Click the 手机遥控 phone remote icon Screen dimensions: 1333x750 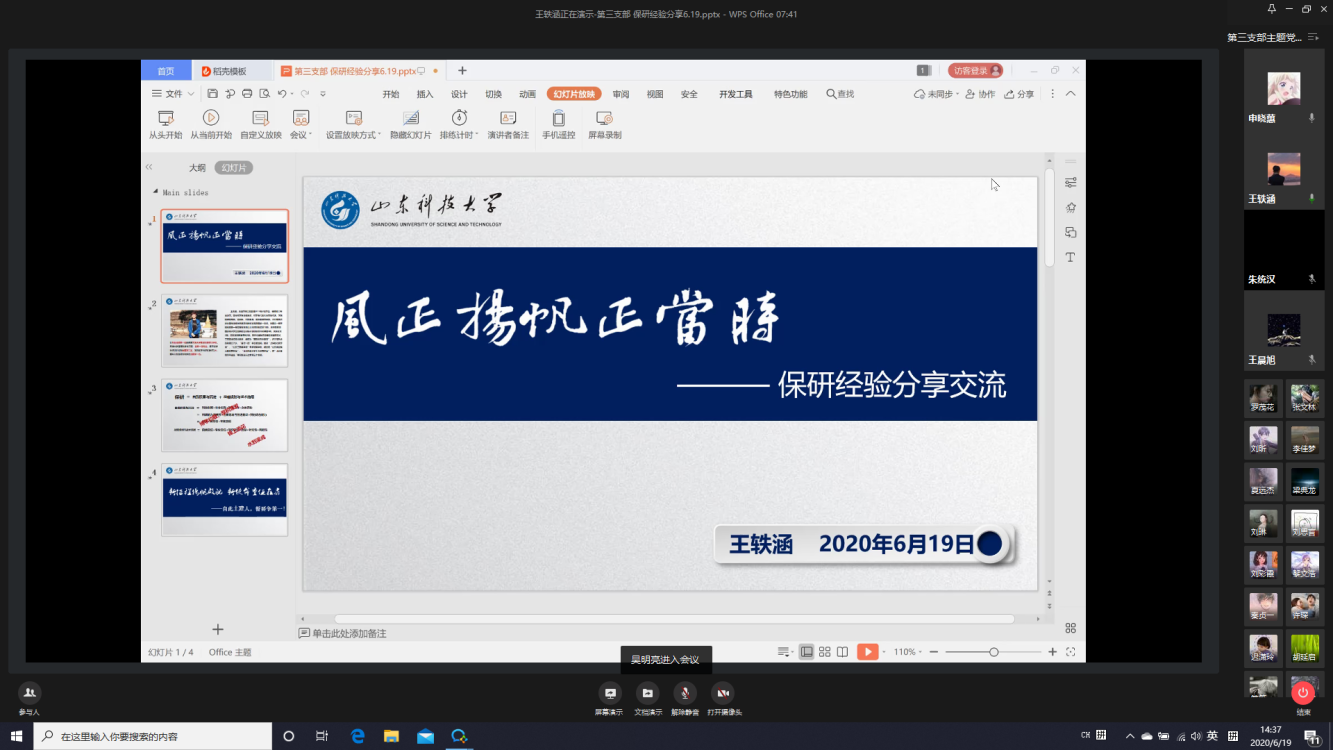(558, 118)
